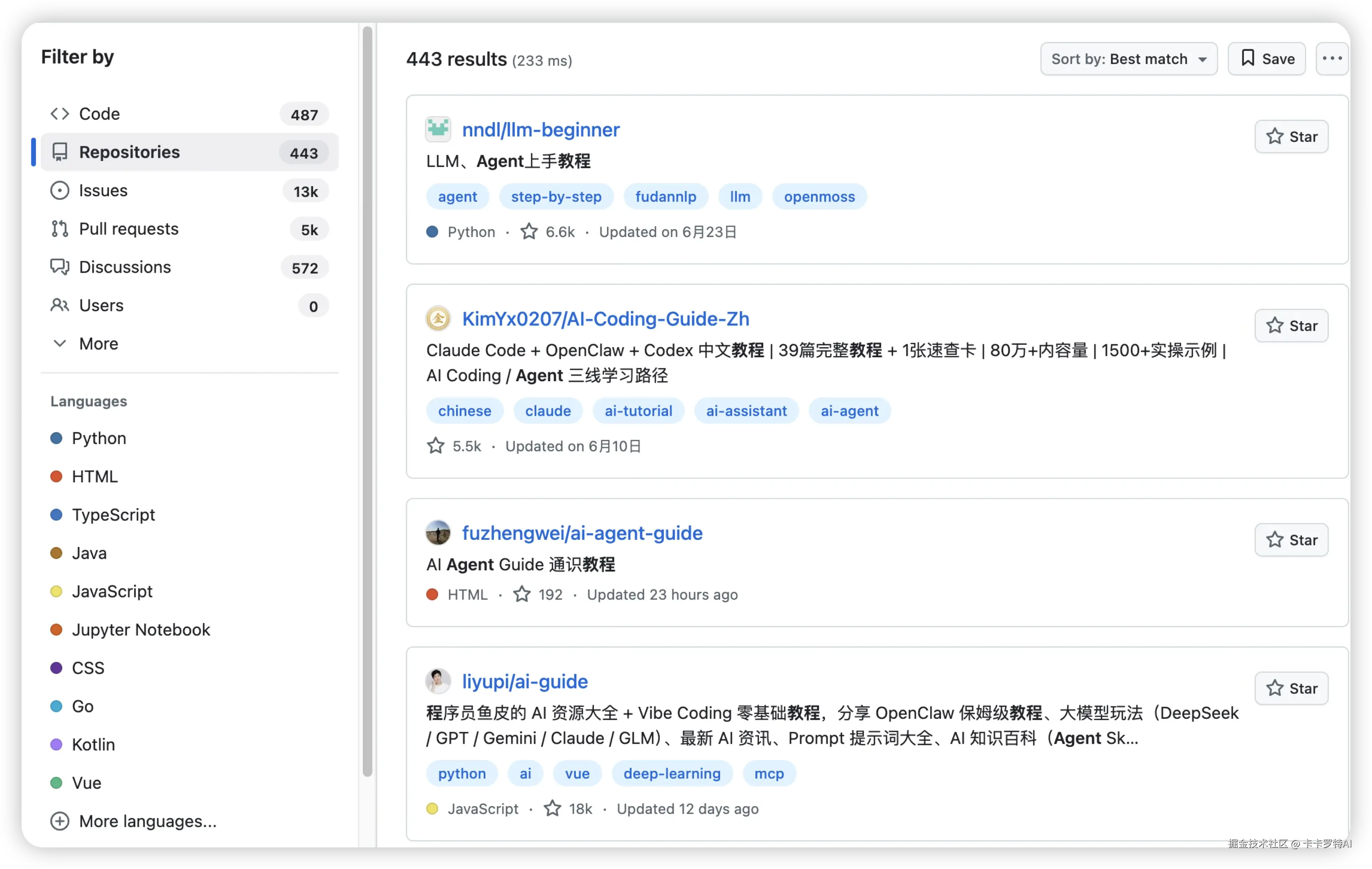Star the KimYx0207/AI-Coding-Guide-Zh repository
The height and width of the screenshot is (869, 1372).
pos(1292,326)
